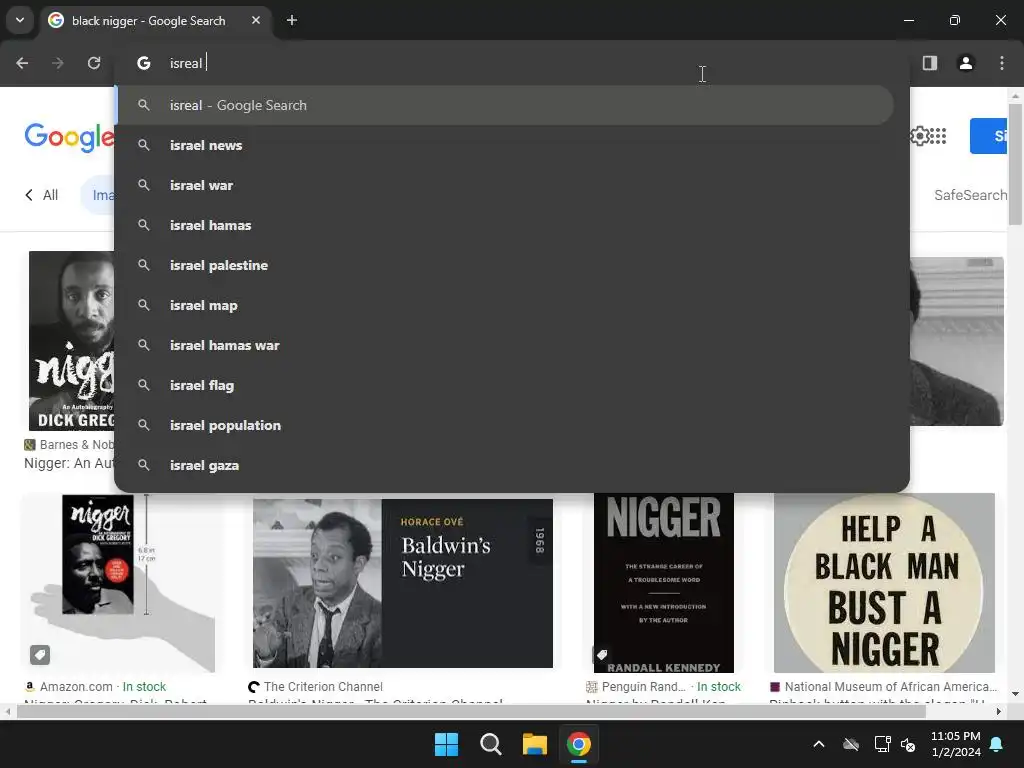This screenshot has width=1024, height=768.
Task: Open the Barnes & Noble source link
Action: 69,445
